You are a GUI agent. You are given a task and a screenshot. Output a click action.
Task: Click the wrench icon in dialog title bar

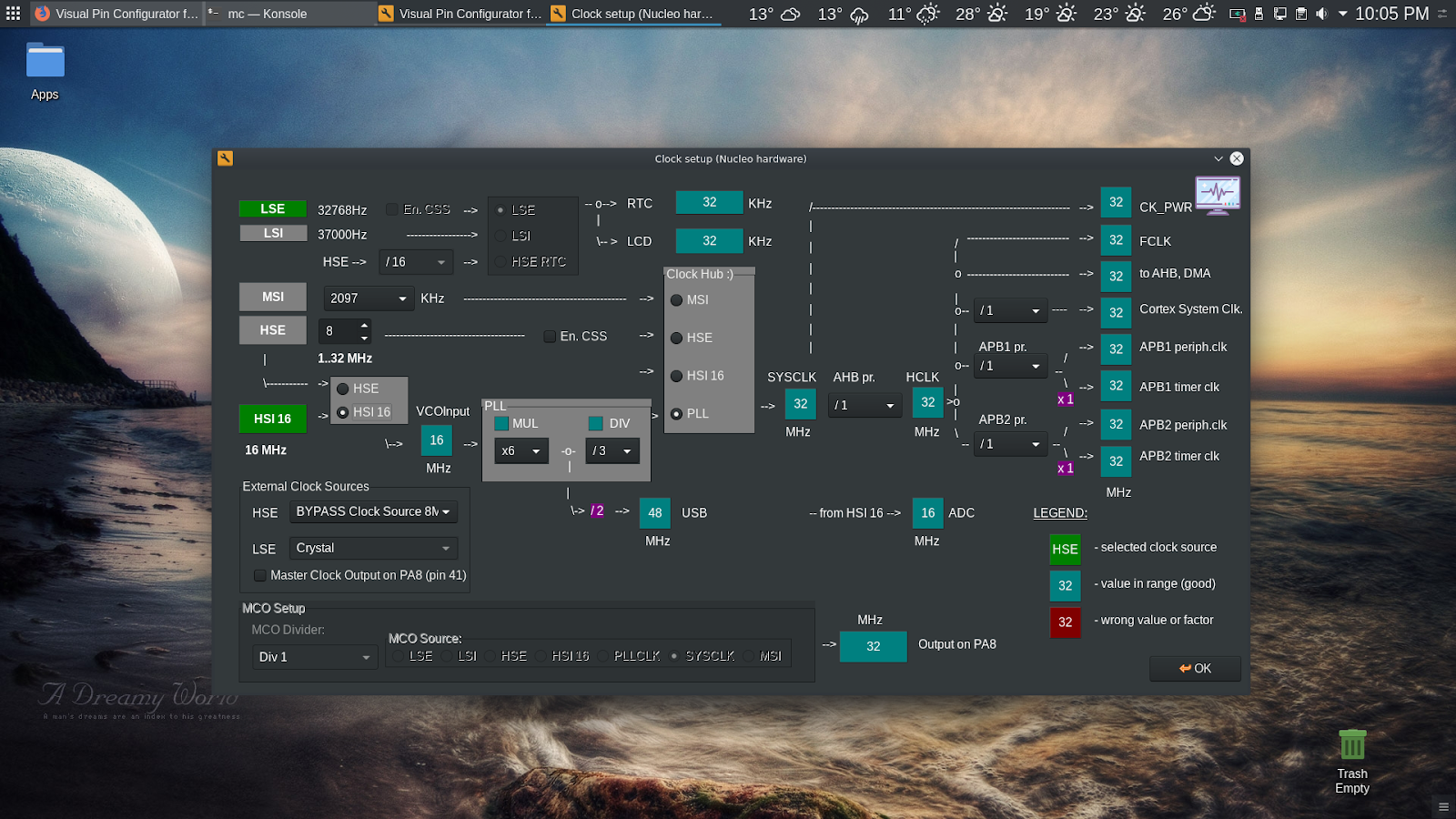(226, 158)
